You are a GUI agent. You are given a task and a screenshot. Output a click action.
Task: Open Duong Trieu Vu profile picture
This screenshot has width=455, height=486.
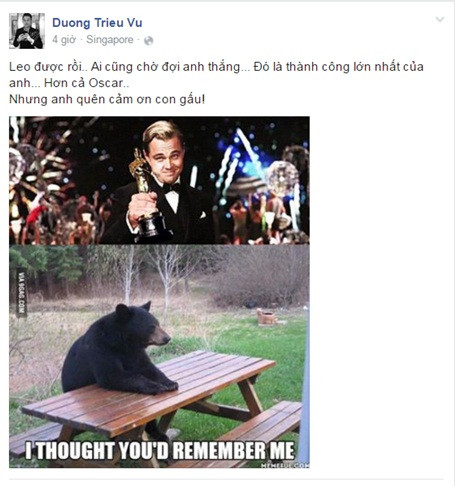27,31
